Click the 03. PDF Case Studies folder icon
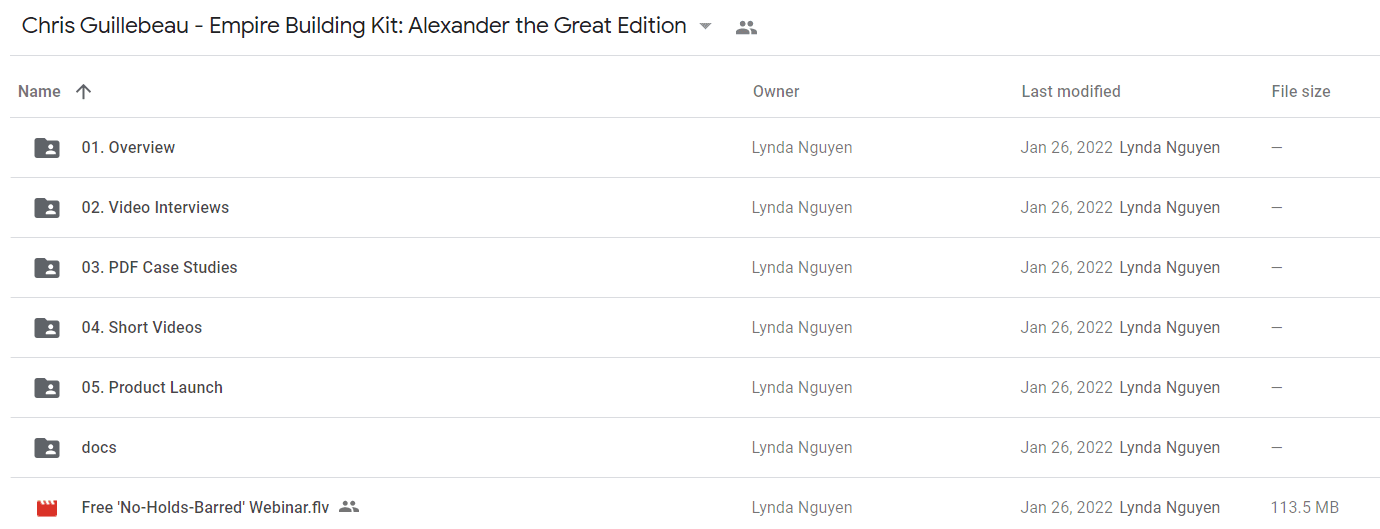 pyautogui.click(x=47, y=268)
